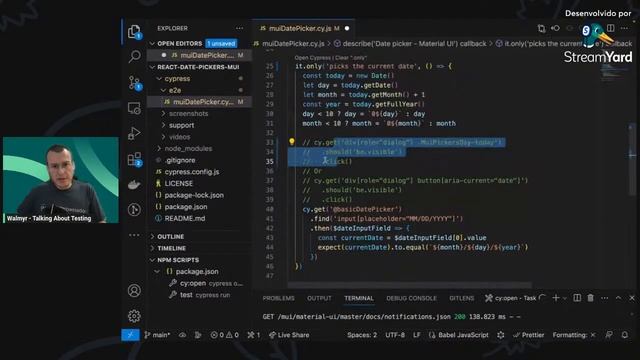Click LF end of line status item
The width and height of the screenshot is (640, 360).
[417, 335]
